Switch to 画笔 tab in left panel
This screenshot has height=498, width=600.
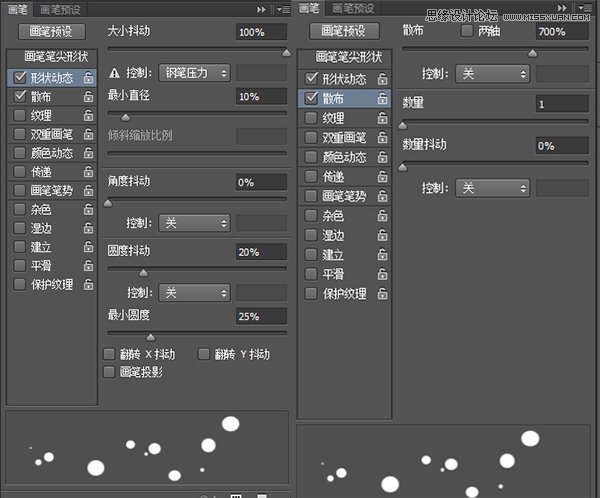18,9
